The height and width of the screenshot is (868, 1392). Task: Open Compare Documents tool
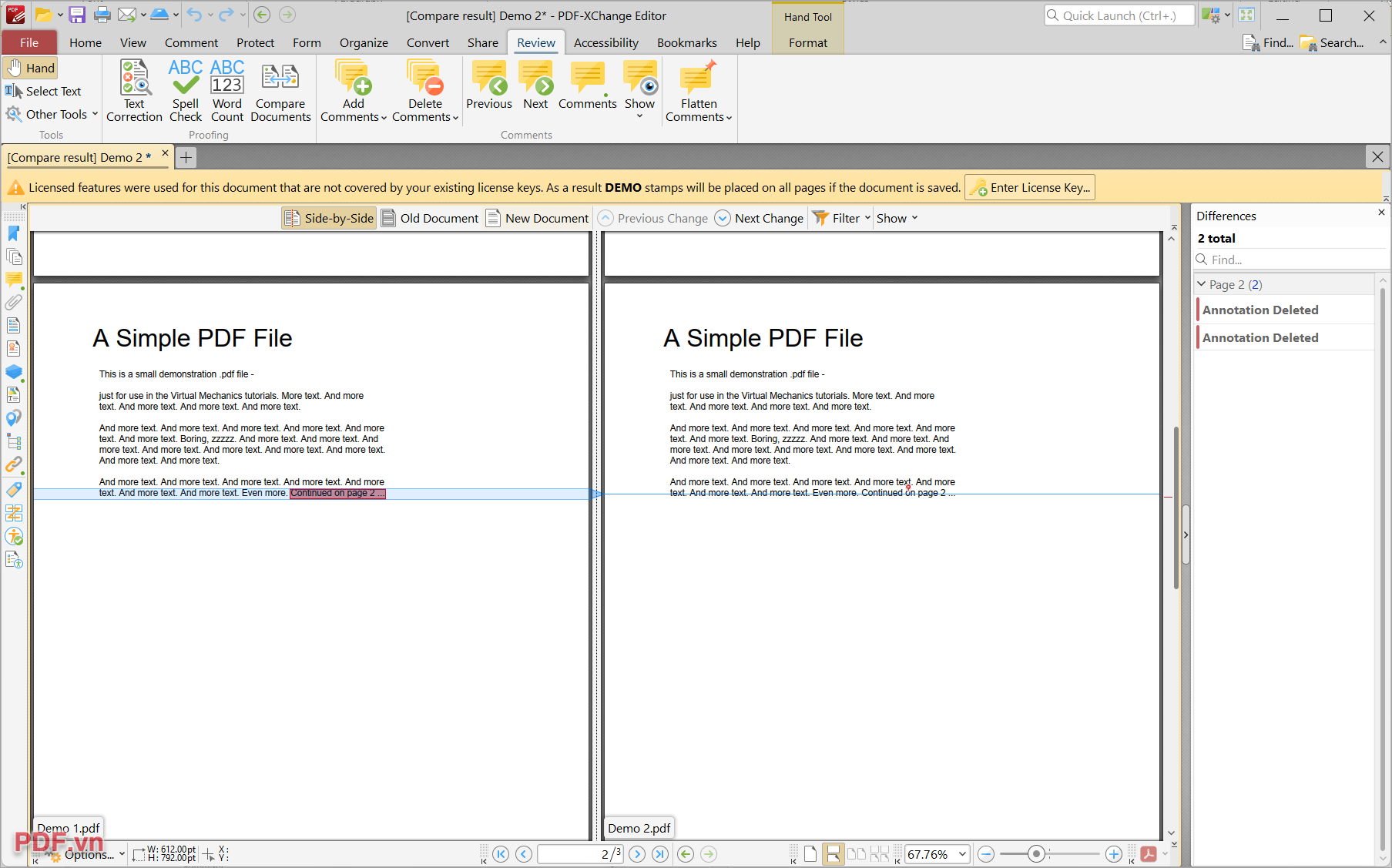(x=280, y=90)
